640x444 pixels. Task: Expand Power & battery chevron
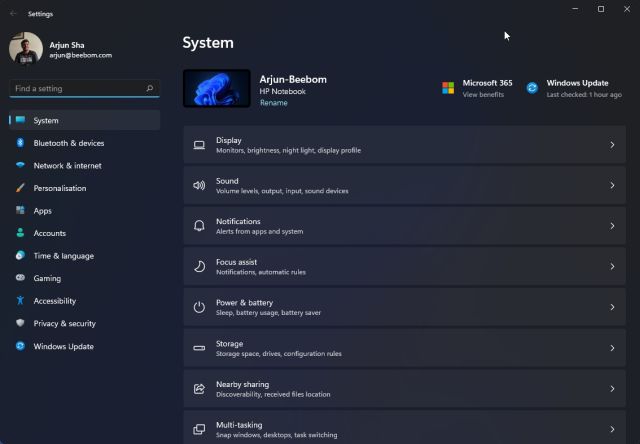click(612, 307)
